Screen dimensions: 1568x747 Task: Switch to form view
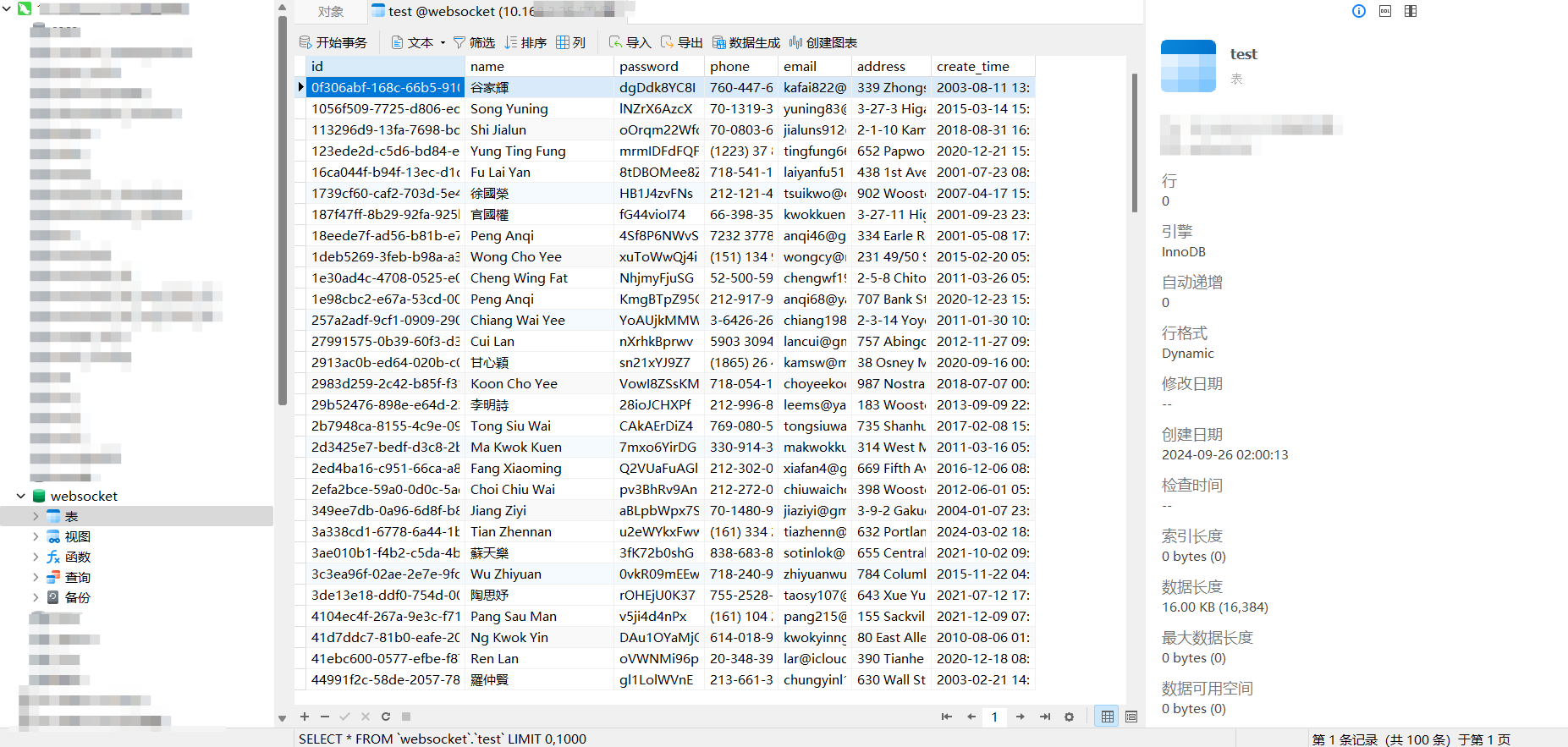1131,717
